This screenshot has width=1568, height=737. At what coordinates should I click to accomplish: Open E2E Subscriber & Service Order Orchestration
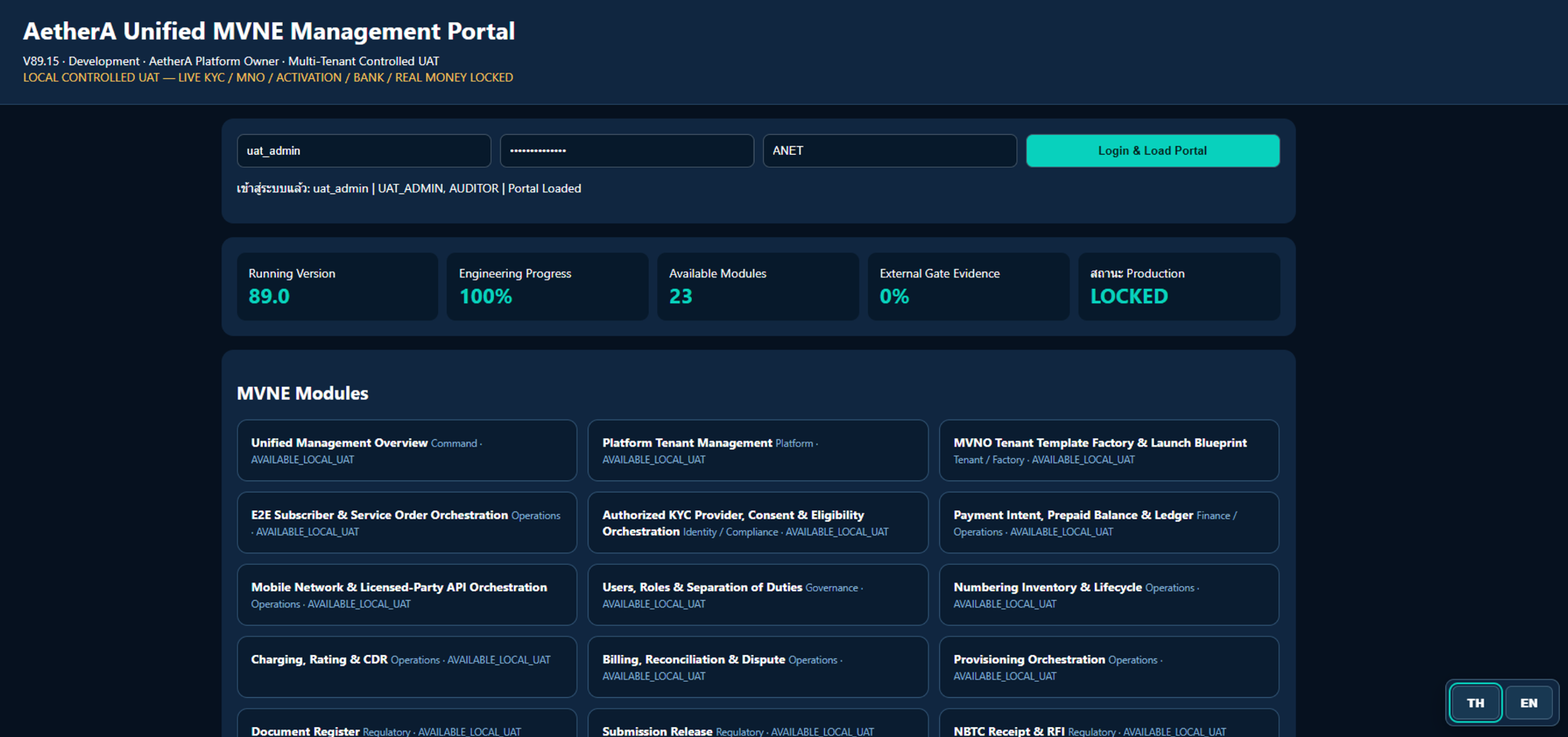coord(407,522)
